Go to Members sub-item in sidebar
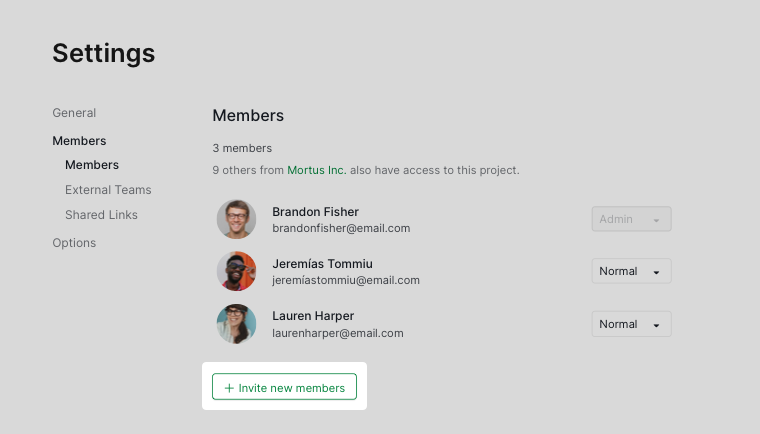Image resolution: width=760 pixels, height=434 pixels. [x=92, y=165]
